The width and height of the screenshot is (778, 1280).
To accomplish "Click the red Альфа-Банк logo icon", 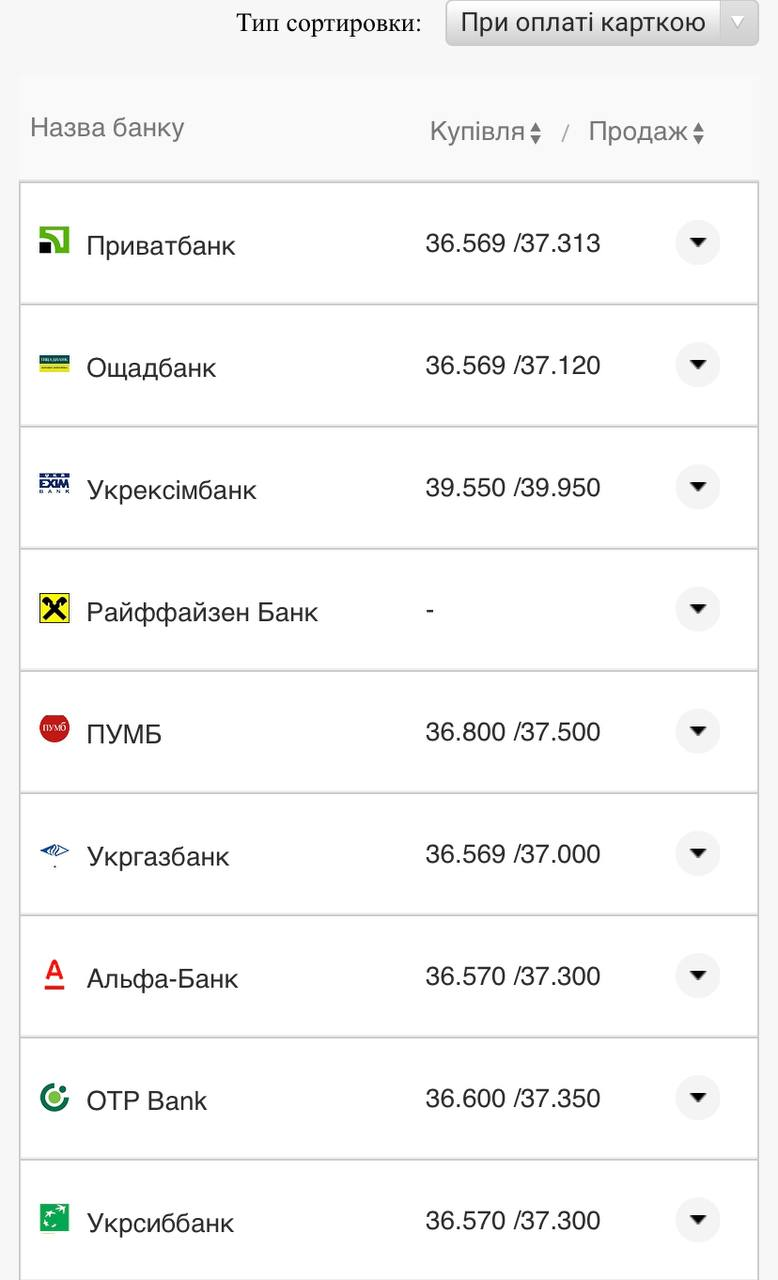I will tap(54, 974).
